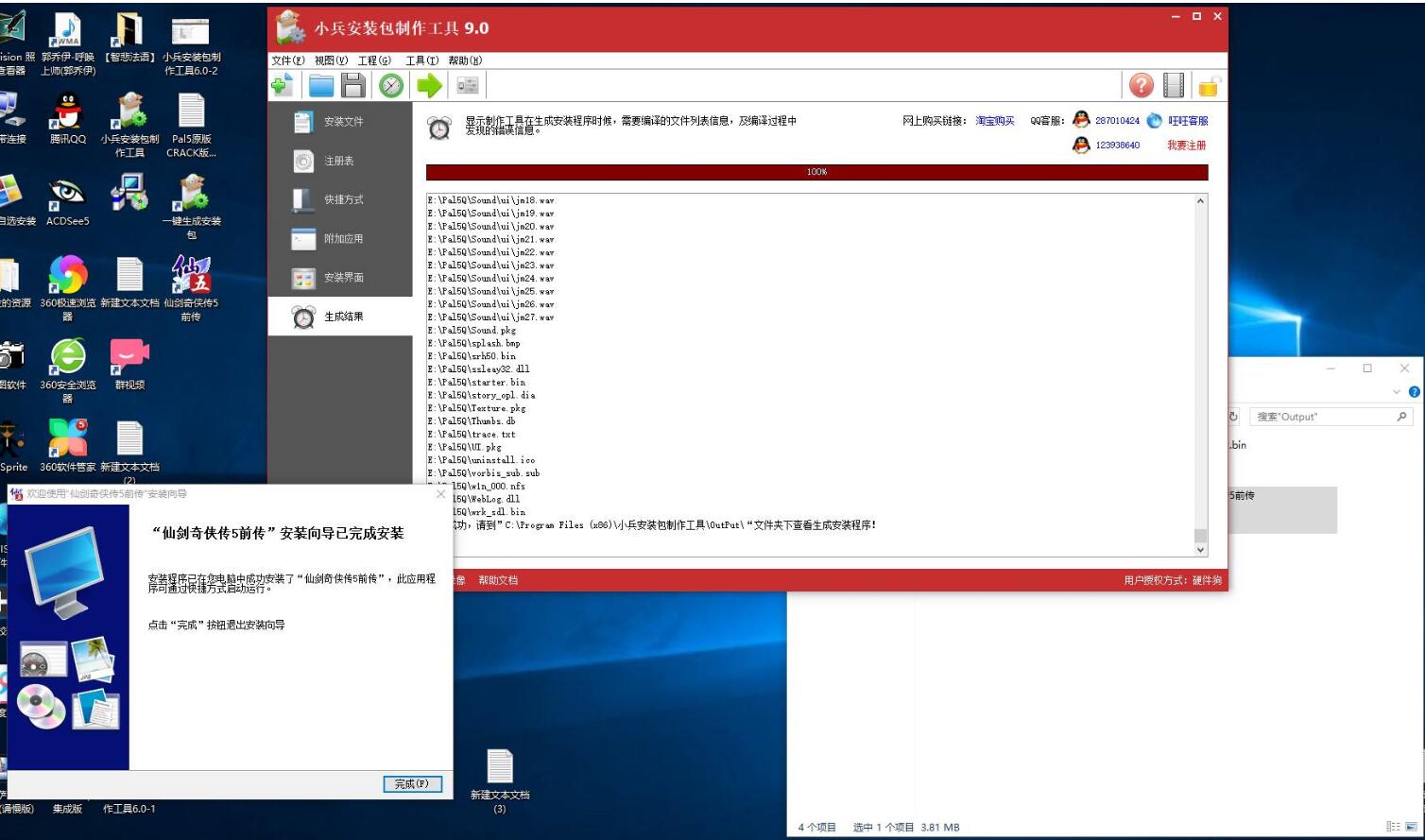Viewport: 1425px width, 840px height.
Task: Select the 安装文件 sidebar tab
Action: pyautogui.click(x=341, y=122)
